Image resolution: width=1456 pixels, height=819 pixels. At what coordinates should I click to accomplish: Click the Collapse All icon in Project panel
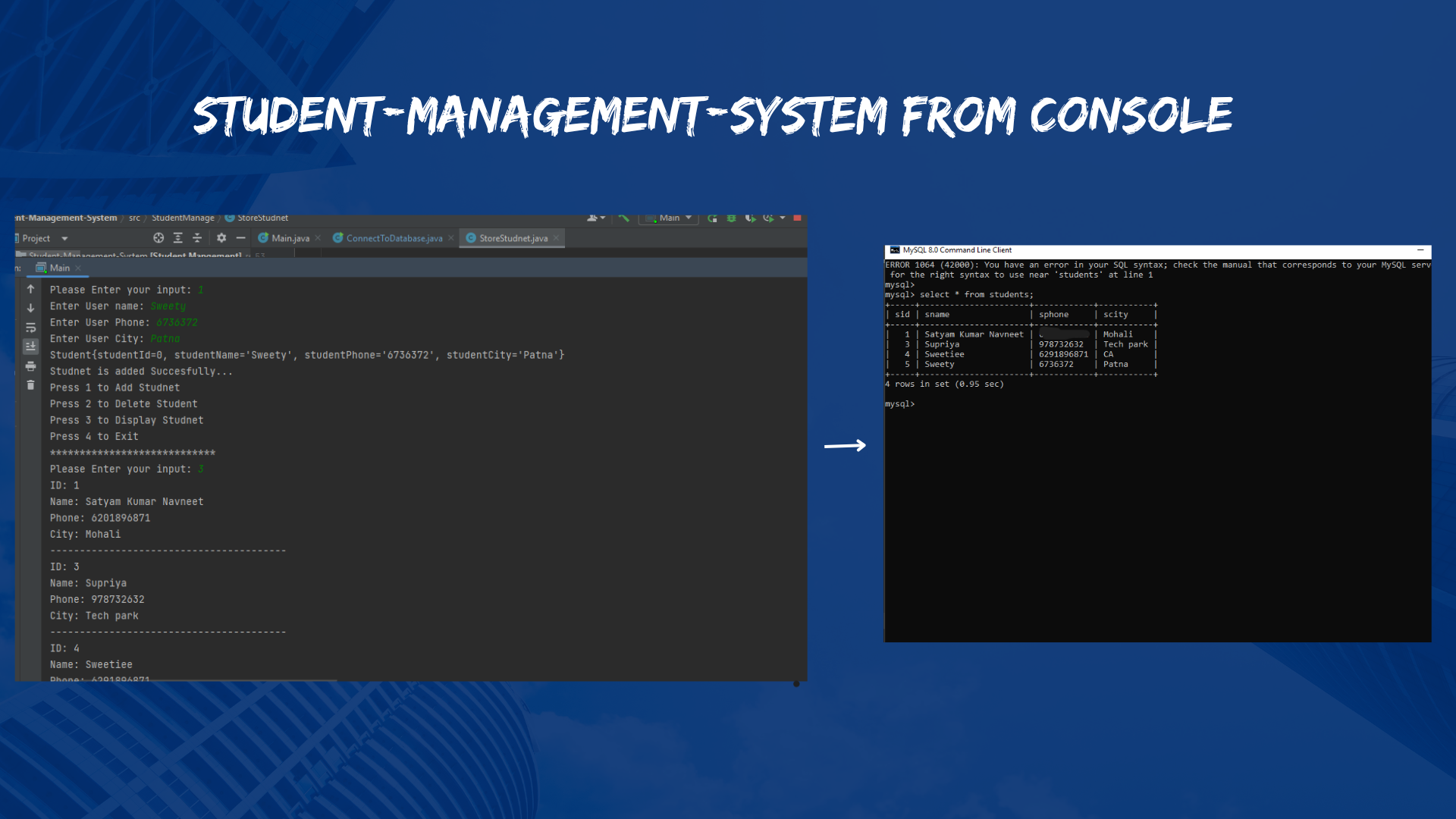coord(197,238)
